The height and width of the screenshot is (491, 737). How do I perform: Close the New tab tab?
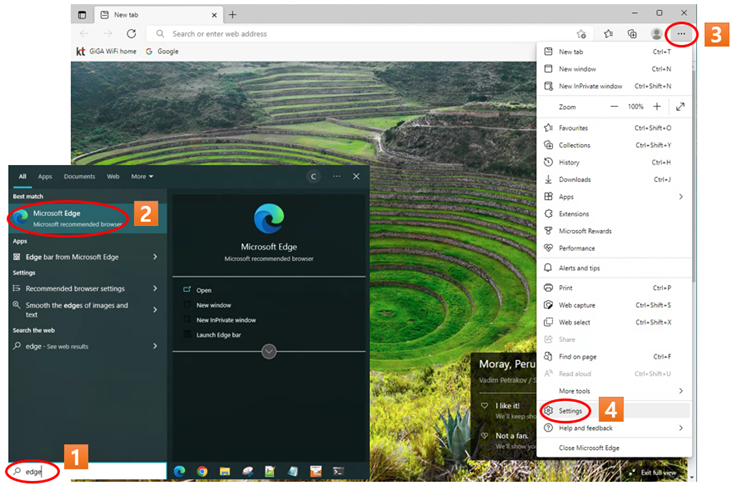tap(214, 15)
